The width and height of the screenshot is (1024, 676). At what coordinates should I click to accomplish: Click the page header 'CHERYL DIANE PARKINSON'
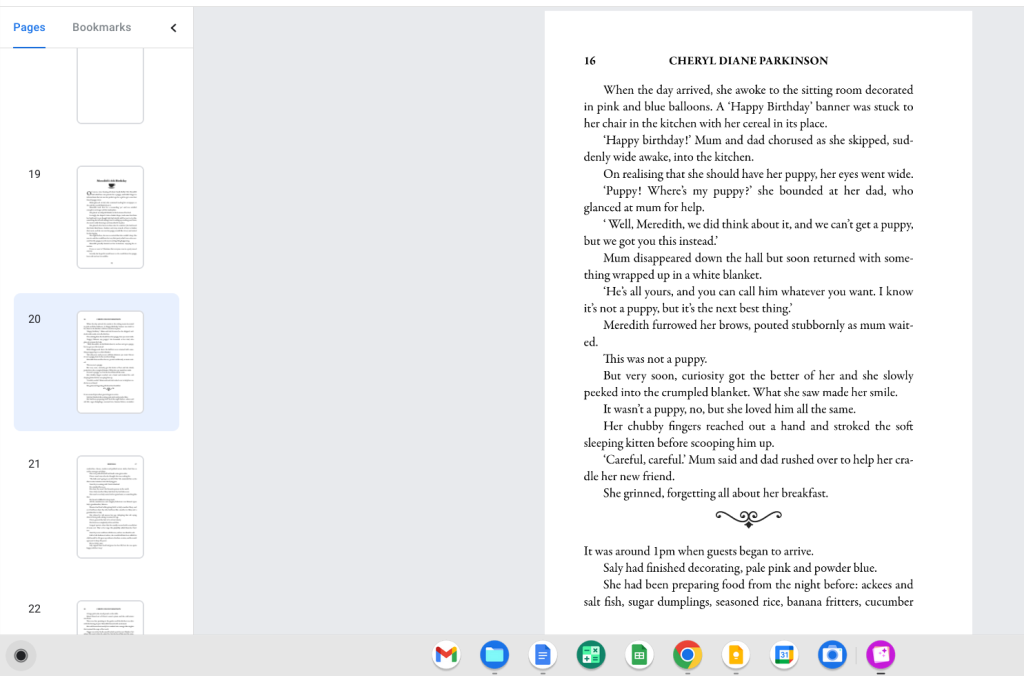coord(748,61)
